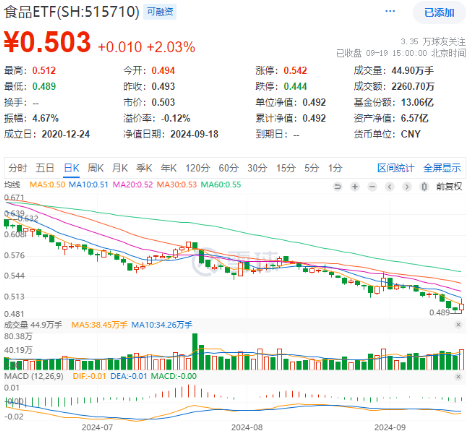The width and height of the screenshot is (469, 434).
Task: Select the 季K chart tab
Action: click(x=144, y=168)
